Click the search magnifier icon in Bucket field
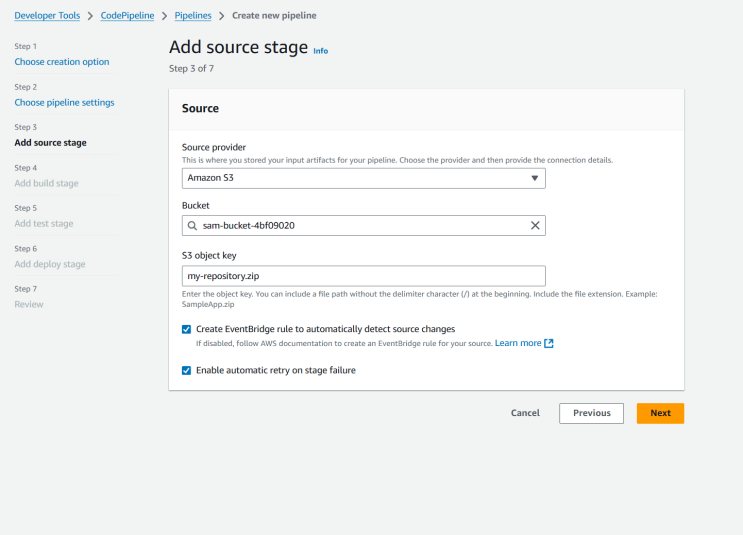 point(192,226)
